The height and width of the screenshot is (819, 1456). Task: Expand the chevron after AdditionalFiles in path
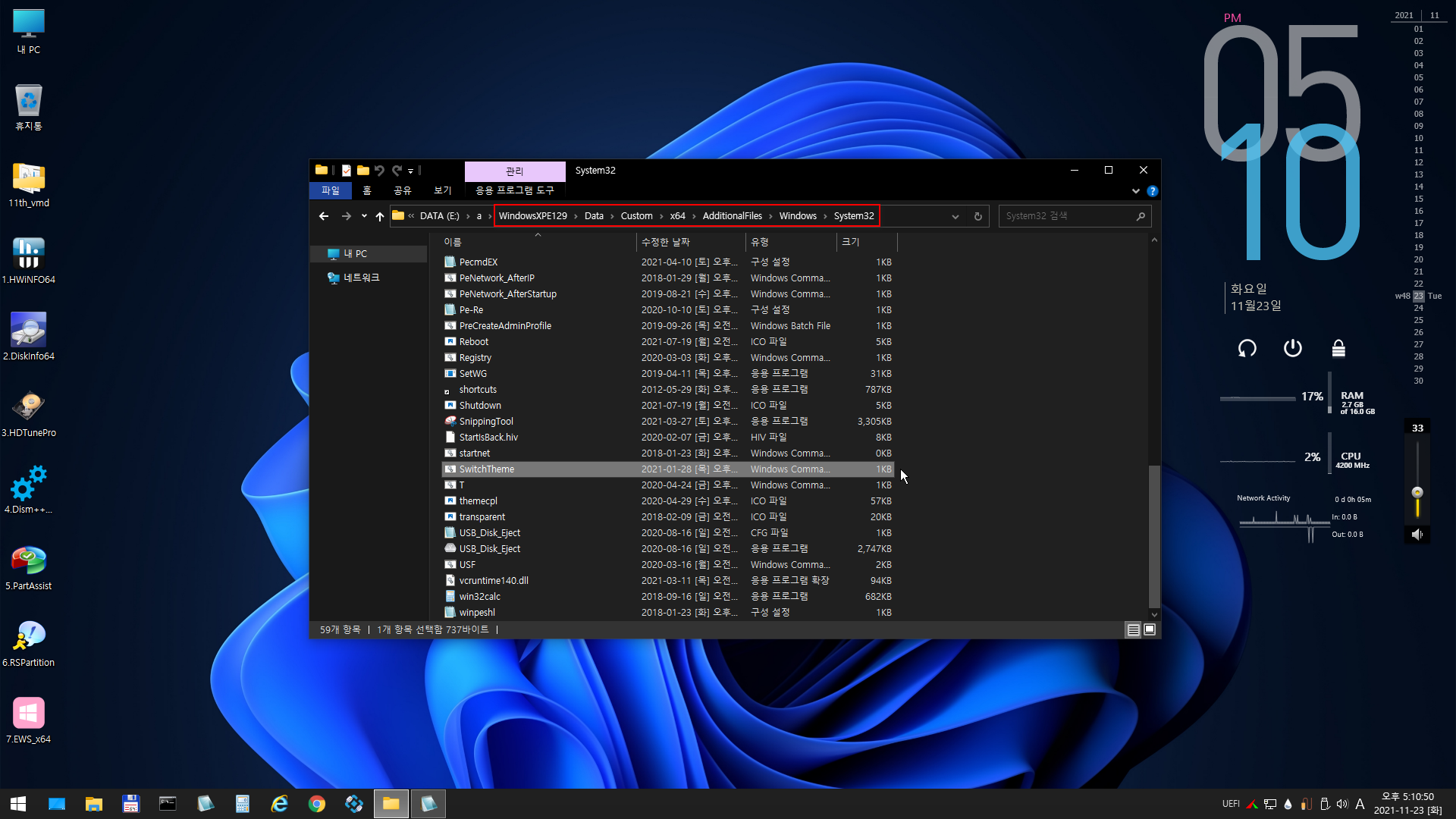(770, 216)
